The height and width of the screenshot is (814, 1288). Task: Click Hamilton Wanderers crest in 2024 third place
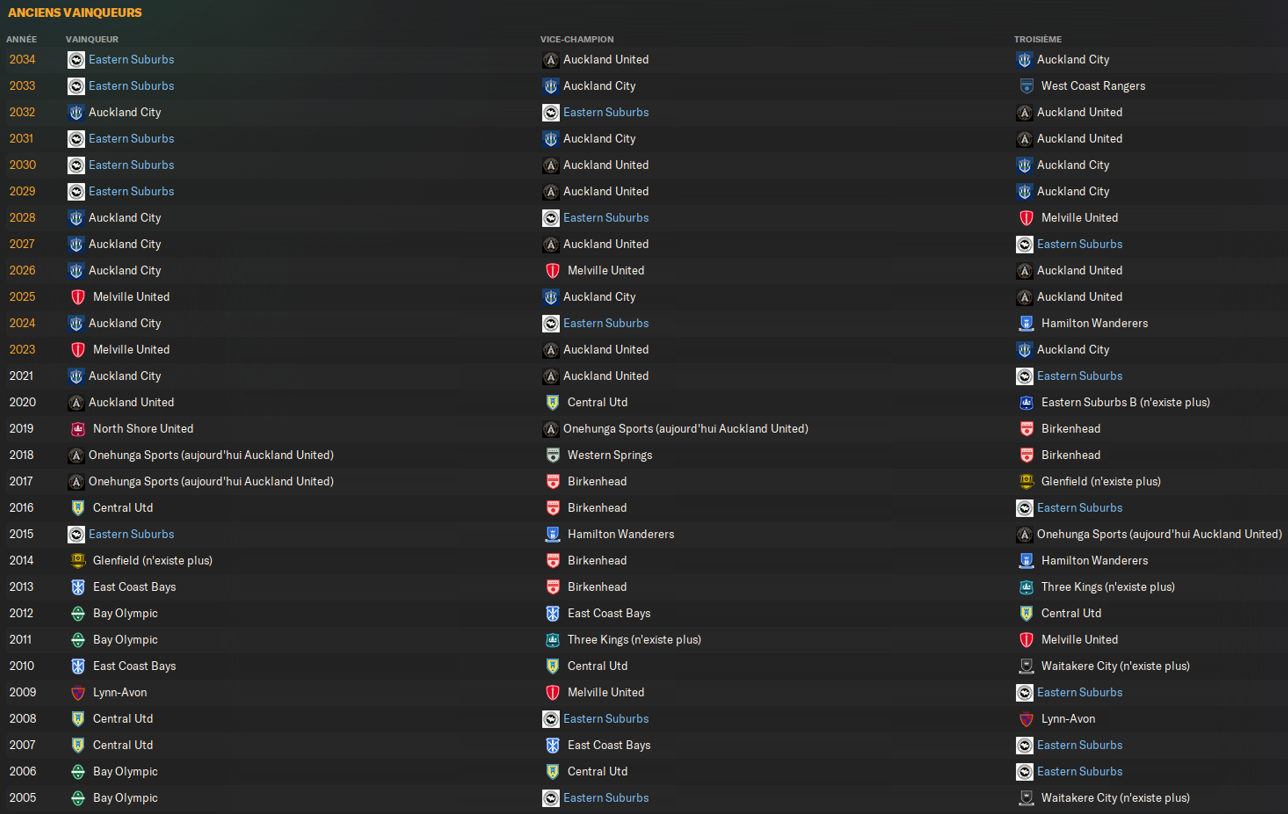1026,324
